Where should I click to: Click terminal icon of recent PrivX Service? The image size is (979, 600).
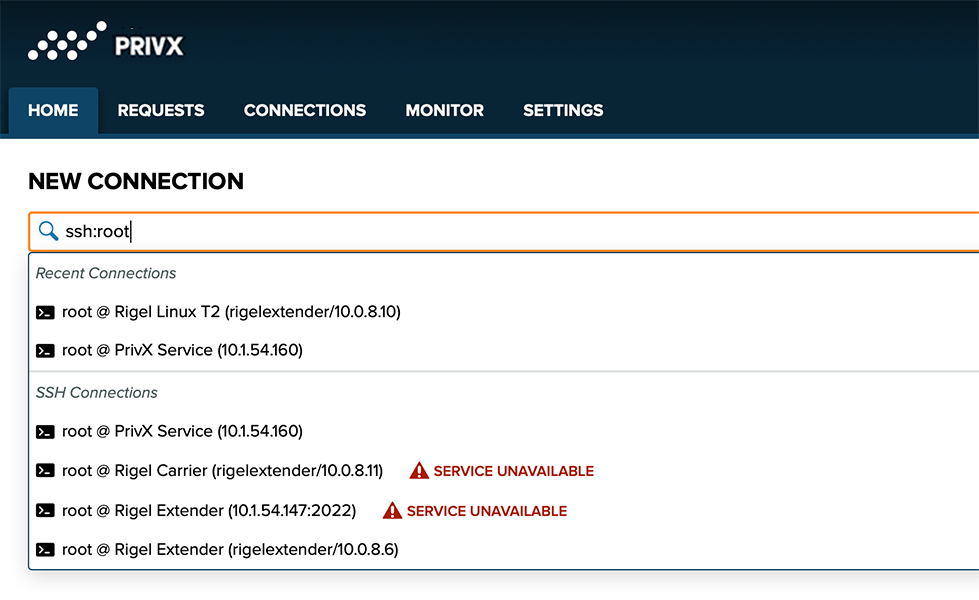[x=45, y=351]
